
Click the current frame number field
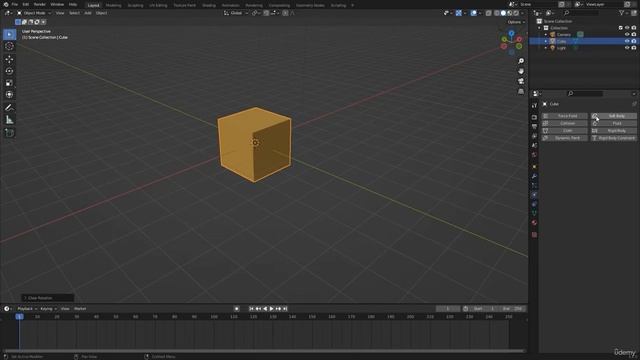tap(448, 309)
